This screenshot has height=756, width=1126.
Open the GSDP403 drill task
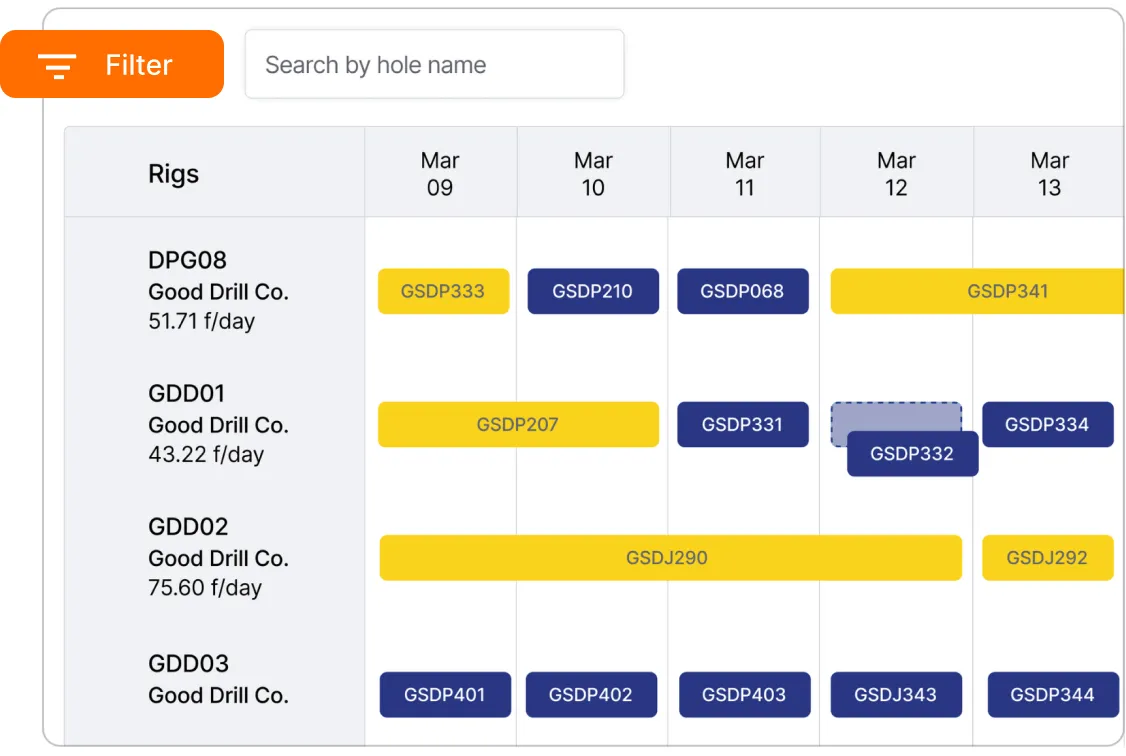[x=744, y=694]
